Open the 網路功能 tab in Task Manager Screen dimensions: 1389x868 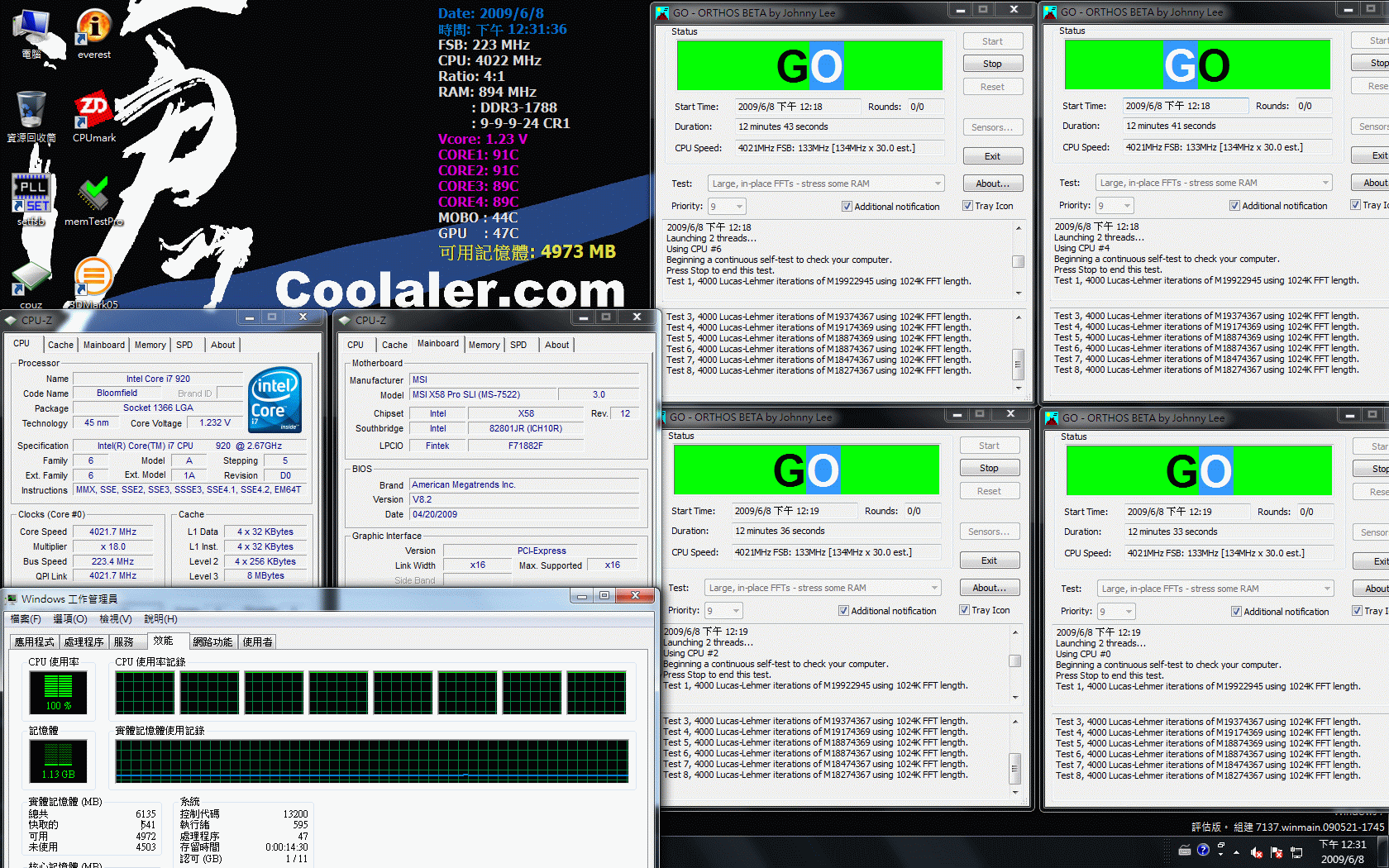212,641
